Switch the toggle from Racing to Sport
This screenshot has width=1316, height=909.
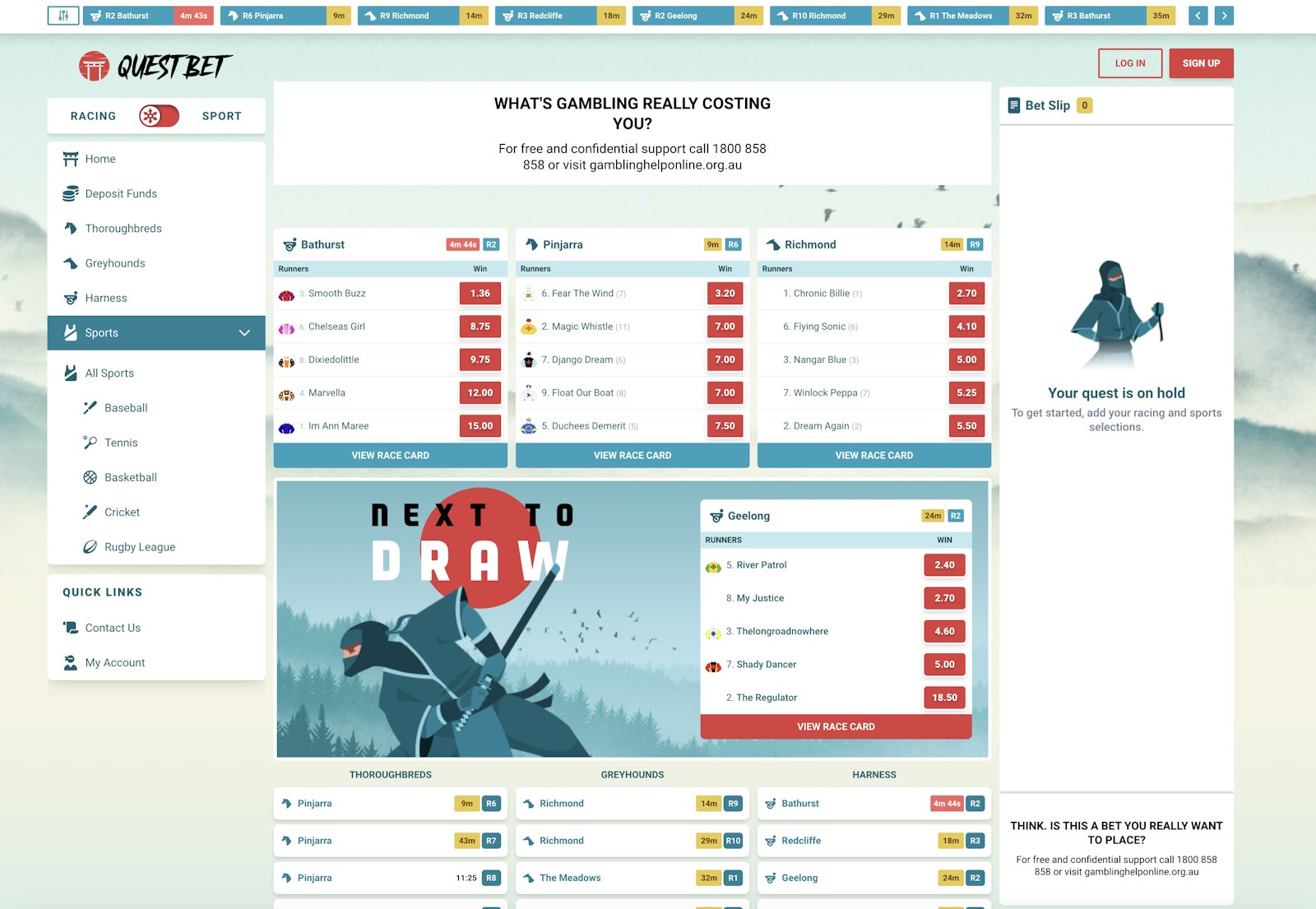[158, 117]
